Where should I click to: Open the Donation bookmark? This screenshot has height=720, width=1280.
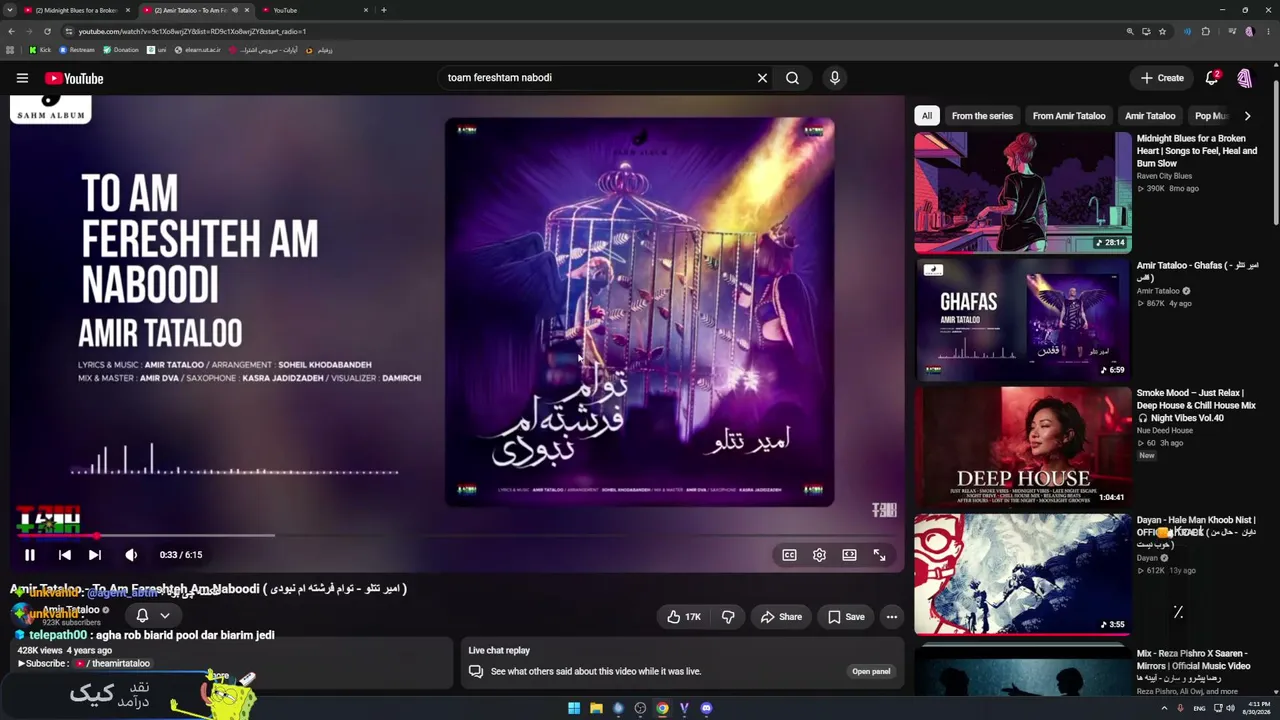pyautogui.click(x=121, y=50)
